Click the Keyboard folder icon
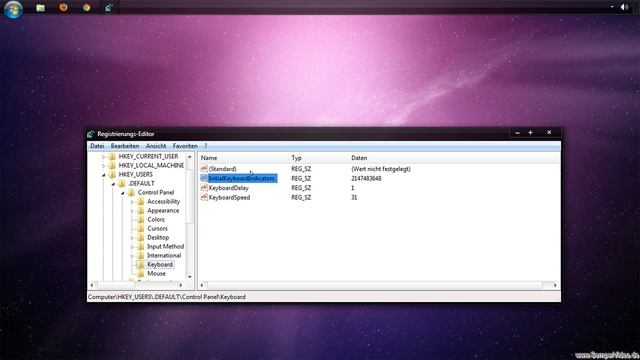The width and height of the screenshot is (640, 360). 141,264
